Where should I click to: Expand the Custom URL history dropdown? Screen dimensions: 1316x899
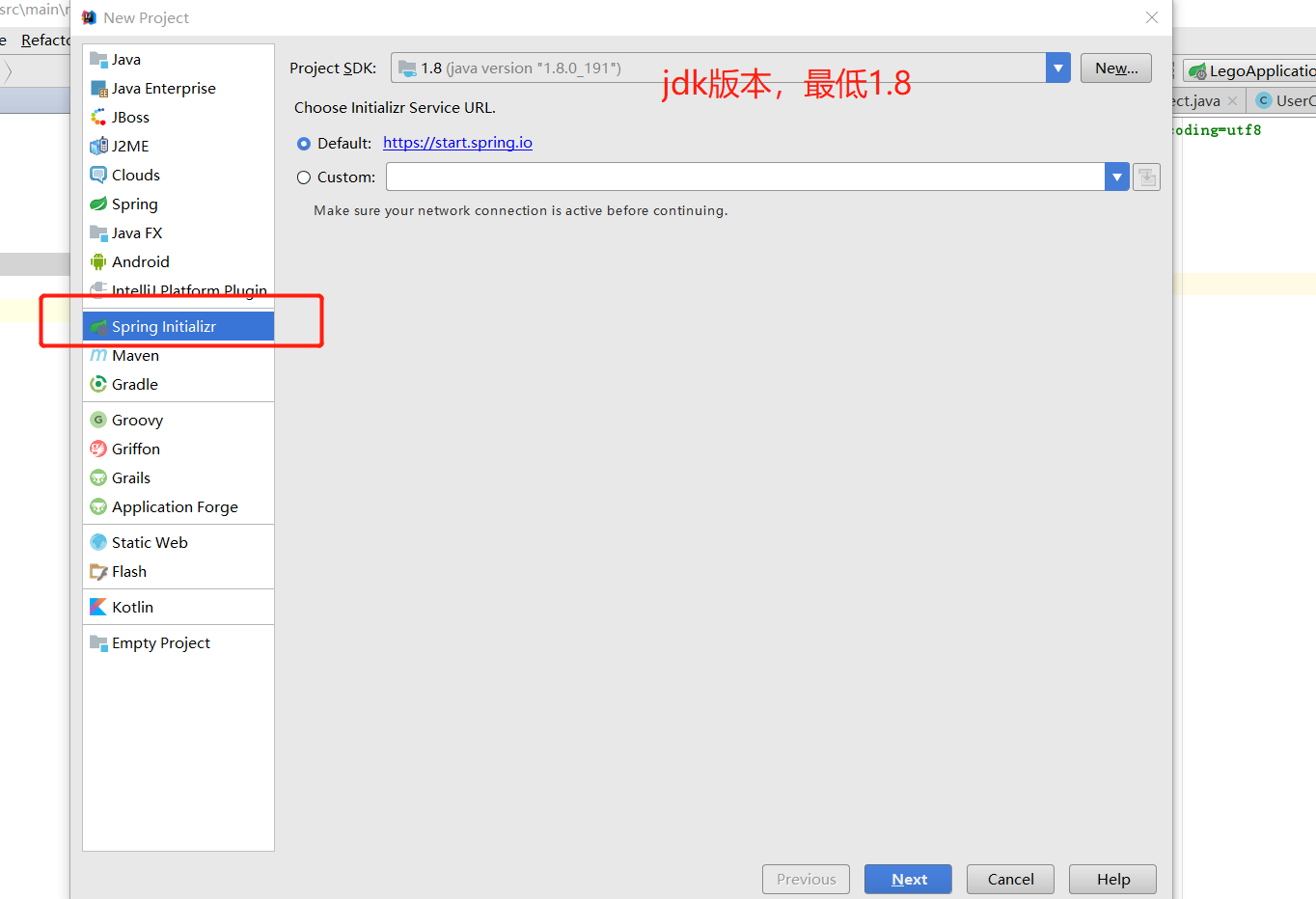(x=1117, y=177)
